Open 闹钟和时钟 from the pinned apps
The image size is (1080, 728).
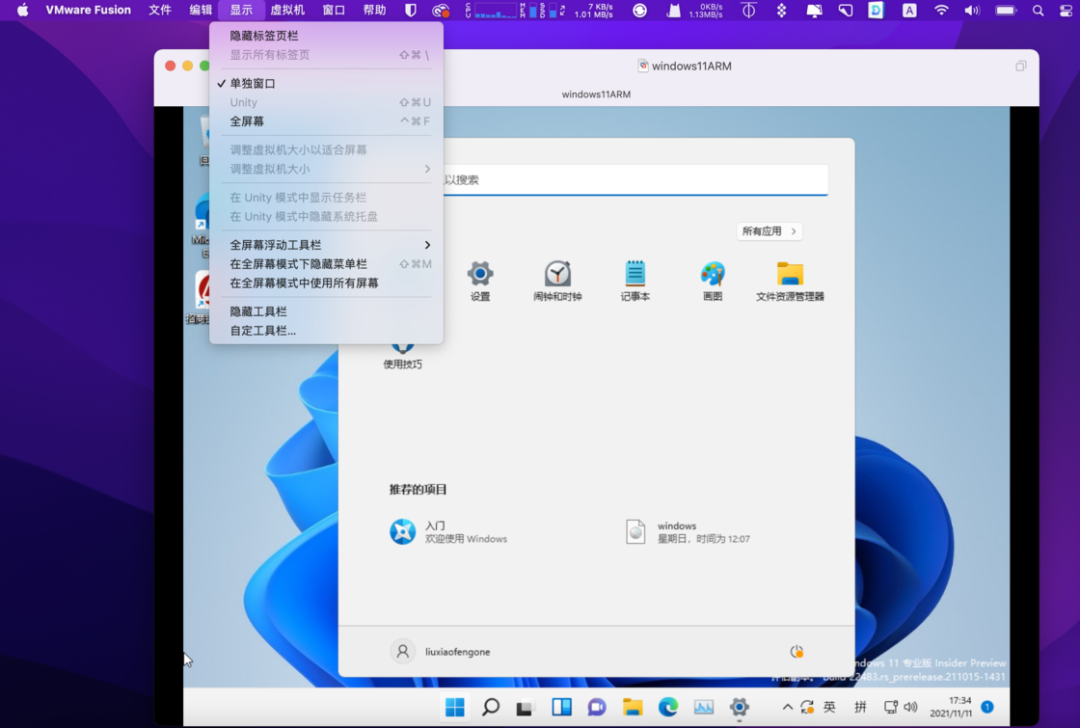tap(557, 281)
